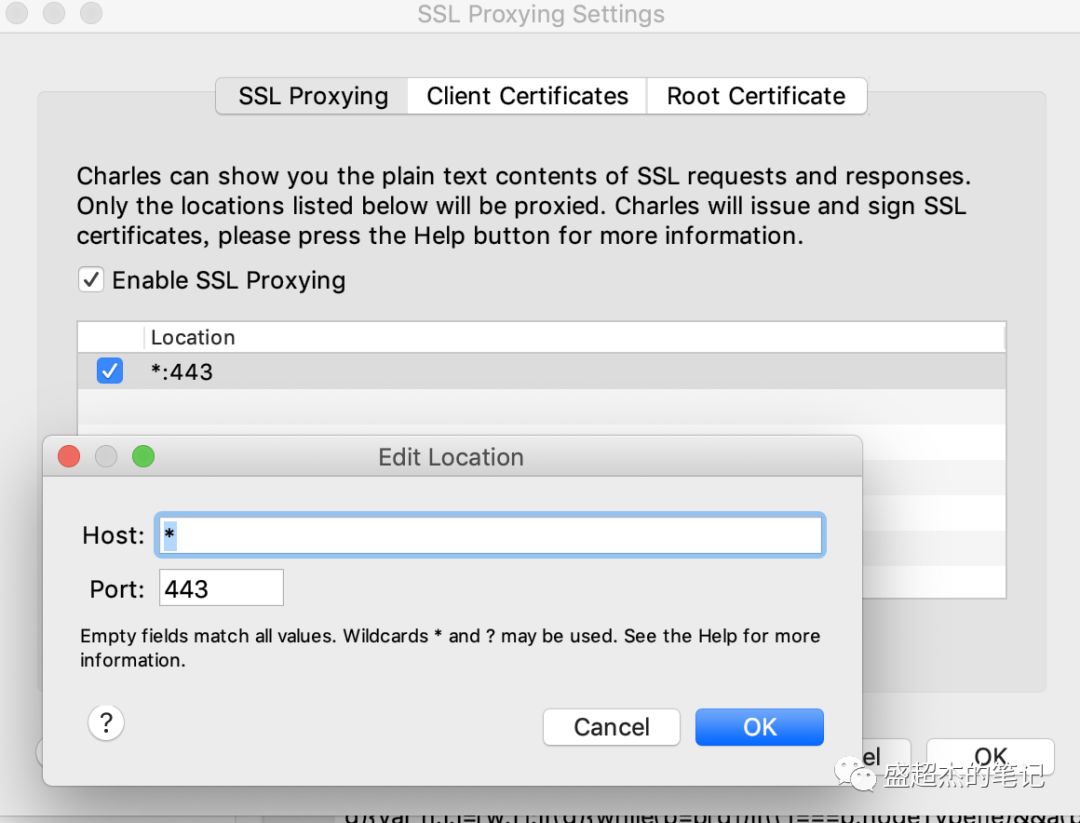
Task: Uncheck the *:443 location checkbox
Action: click(110, 371)
